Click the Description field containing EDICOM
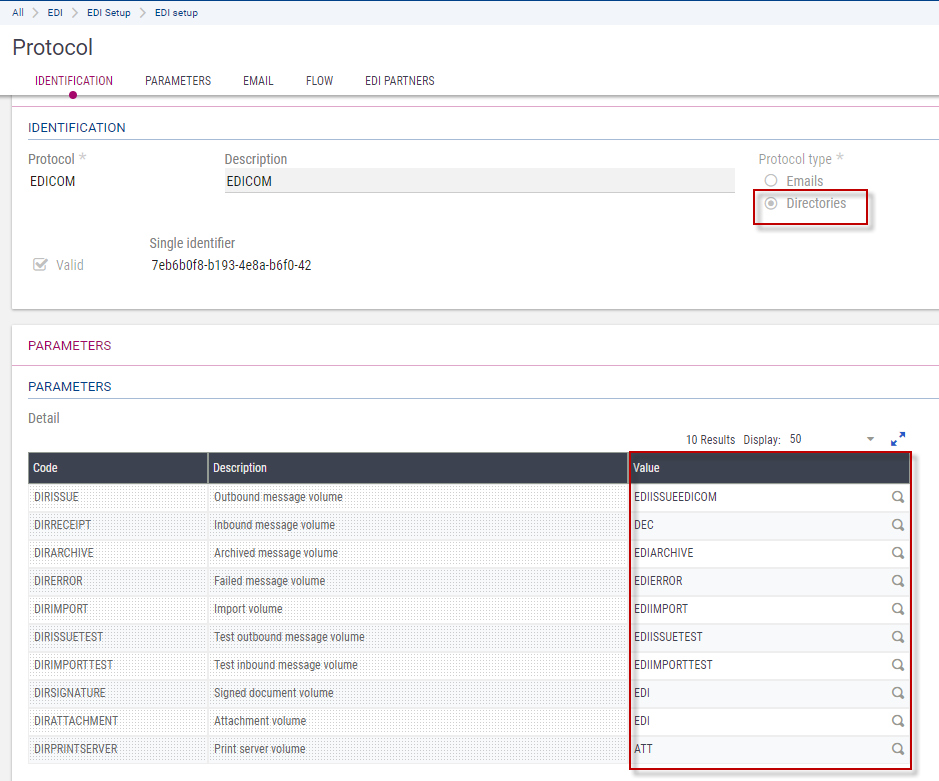The width and height of the screenshot is (939, 781). tap(479, 181)
